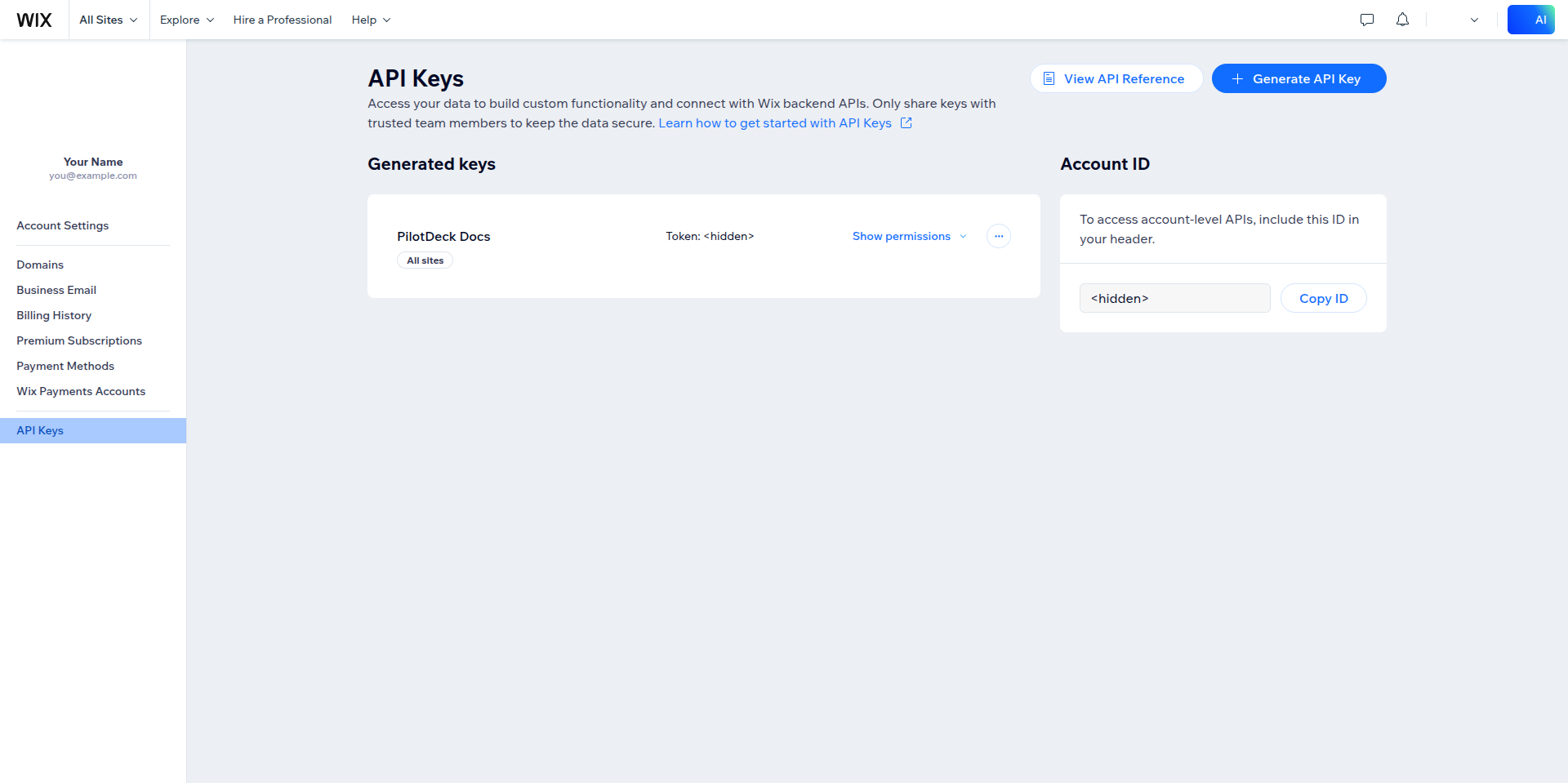Open Business Email in sidebar
This screenshot has width=1568, height=783.
[56, 290]
